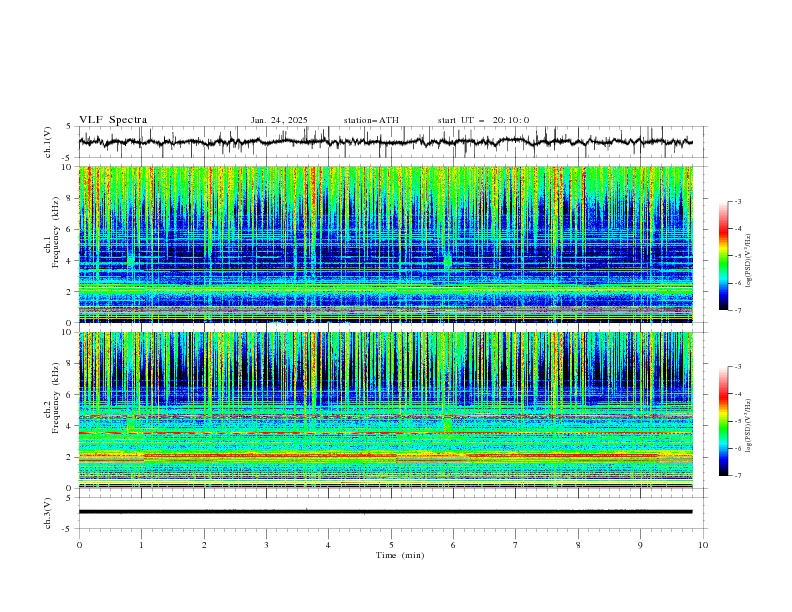Click the 'station=ATH' label
Screen dimensions: 792x612
[x=371, y=120]
